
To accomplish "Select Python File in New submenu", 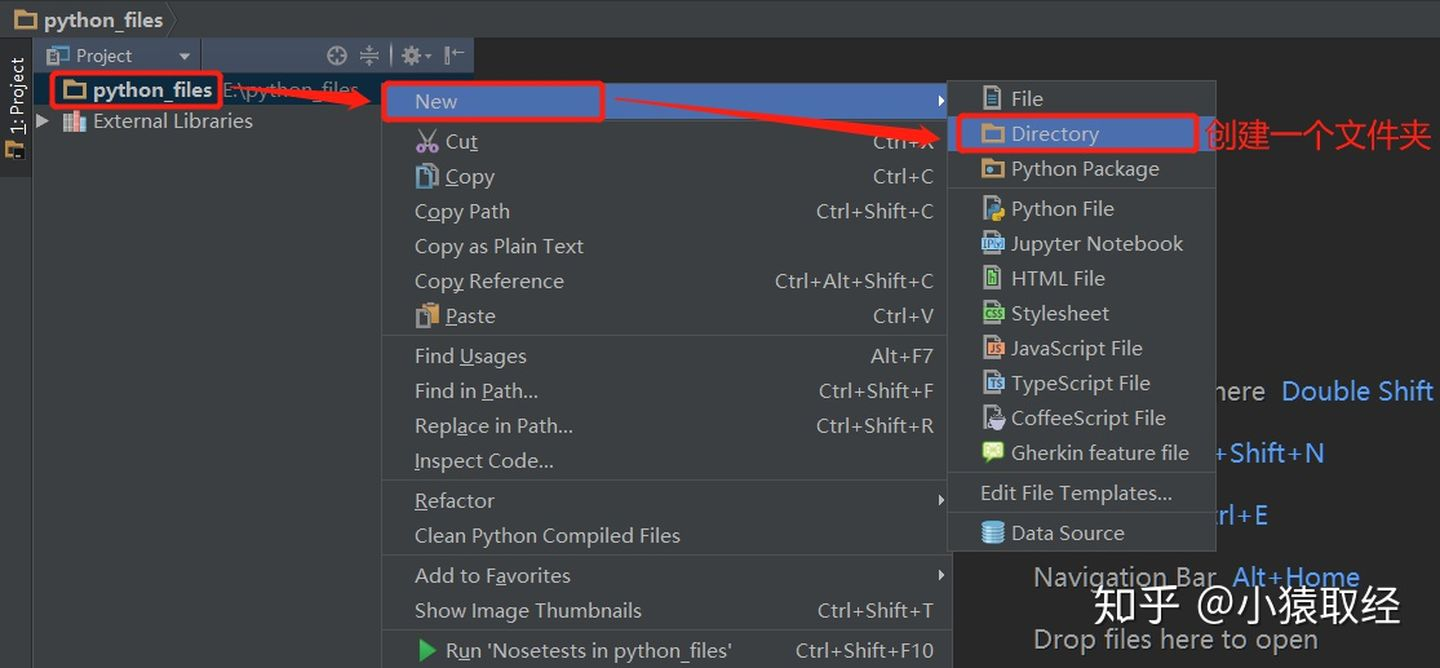I will click(1061, 209).
